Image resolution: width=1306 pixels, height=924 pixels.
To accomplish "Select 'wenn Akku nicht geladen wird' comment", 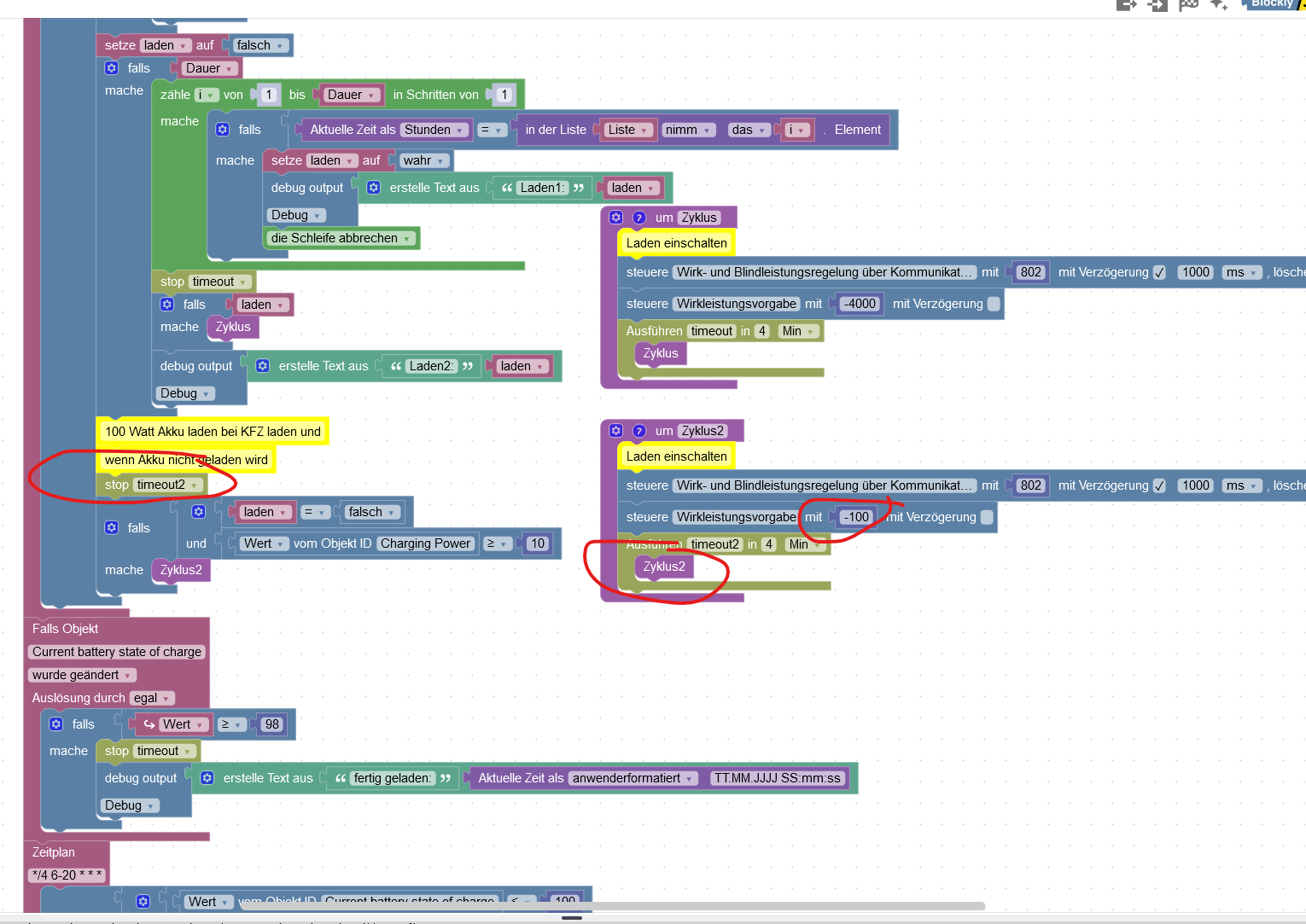I will click(x=186, y=460).
